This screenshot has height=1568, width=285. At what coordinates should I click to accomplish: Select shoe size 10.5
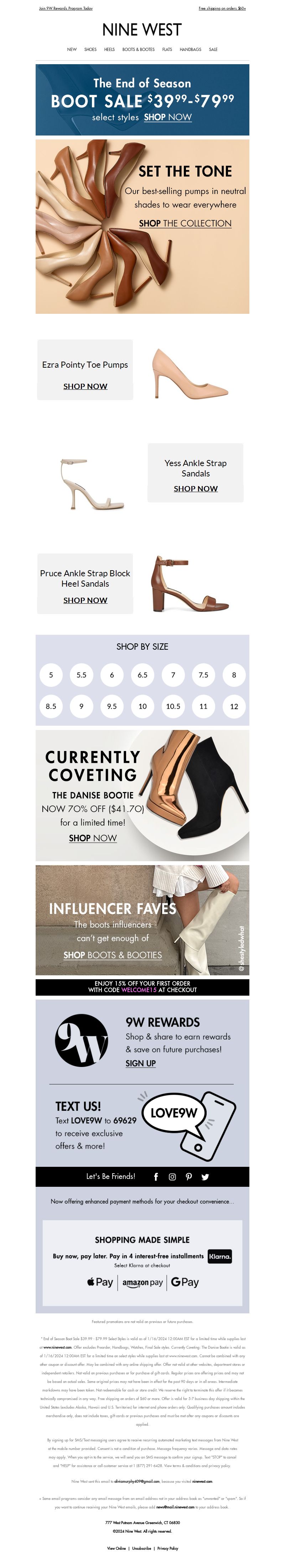pyautogui.click(x=173, y=706)
